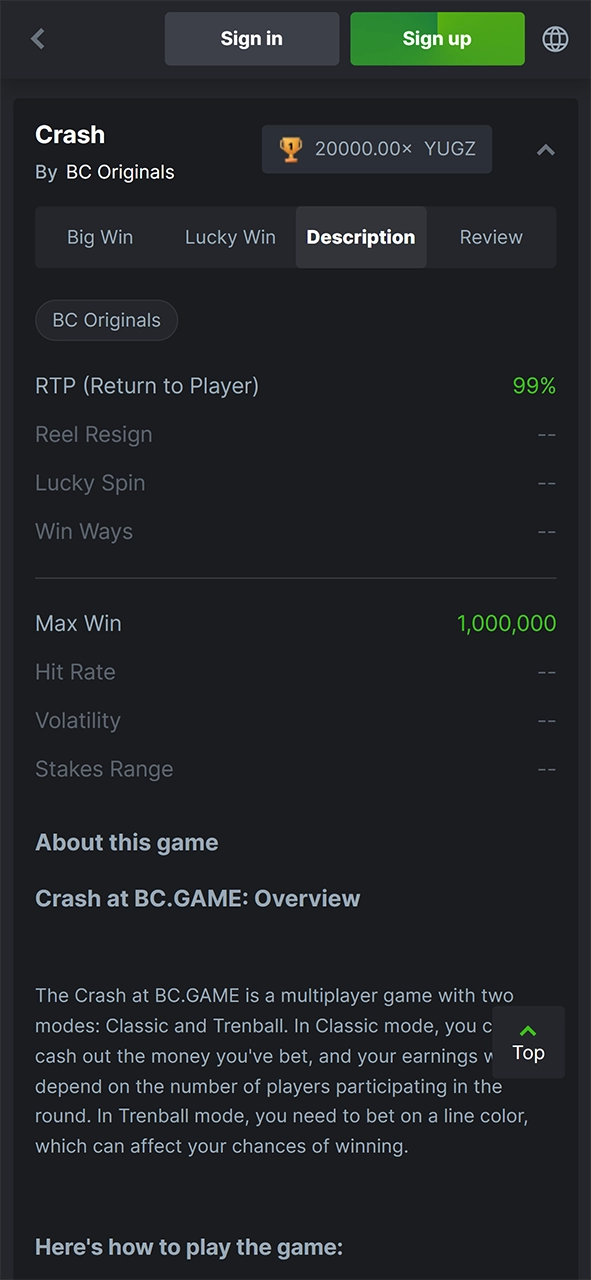Click the Sign in button
The height and width of the screenshot is (1280, 591).
(x=251, y=38)
